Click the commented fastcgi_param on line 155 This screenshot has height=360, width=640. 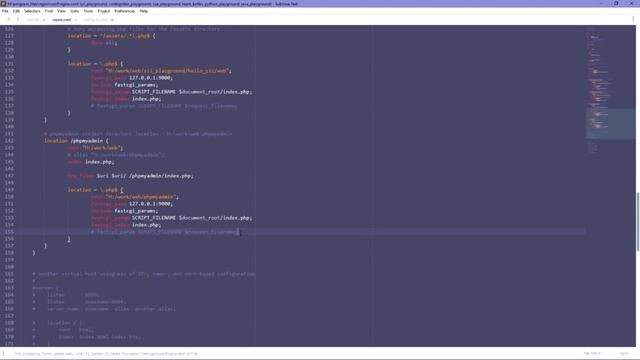(164, 232)
